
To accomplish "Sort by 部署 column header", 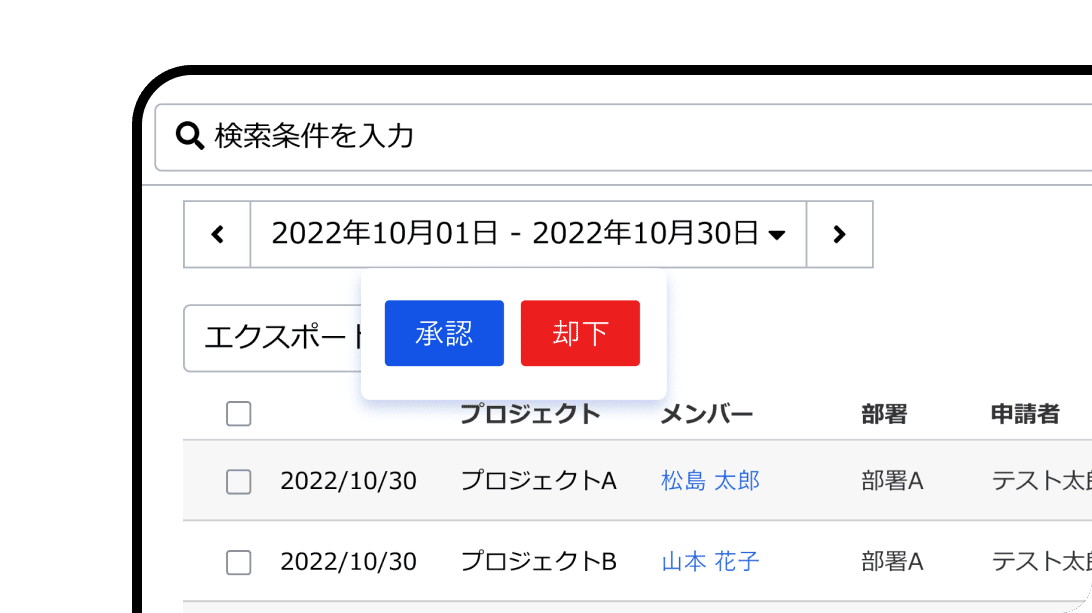I will [x=884, y=414].
